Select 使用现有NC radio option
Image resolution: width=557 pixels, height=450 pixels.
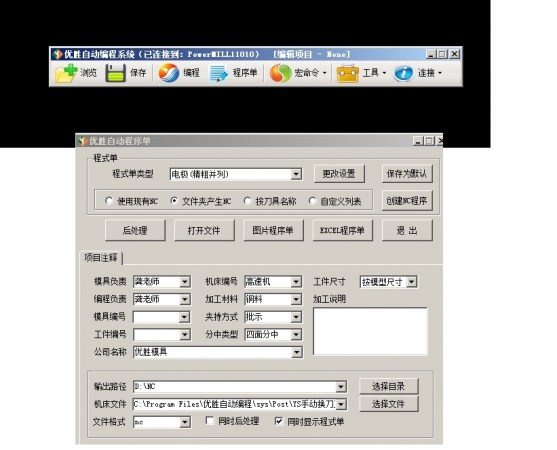[109, 201]
